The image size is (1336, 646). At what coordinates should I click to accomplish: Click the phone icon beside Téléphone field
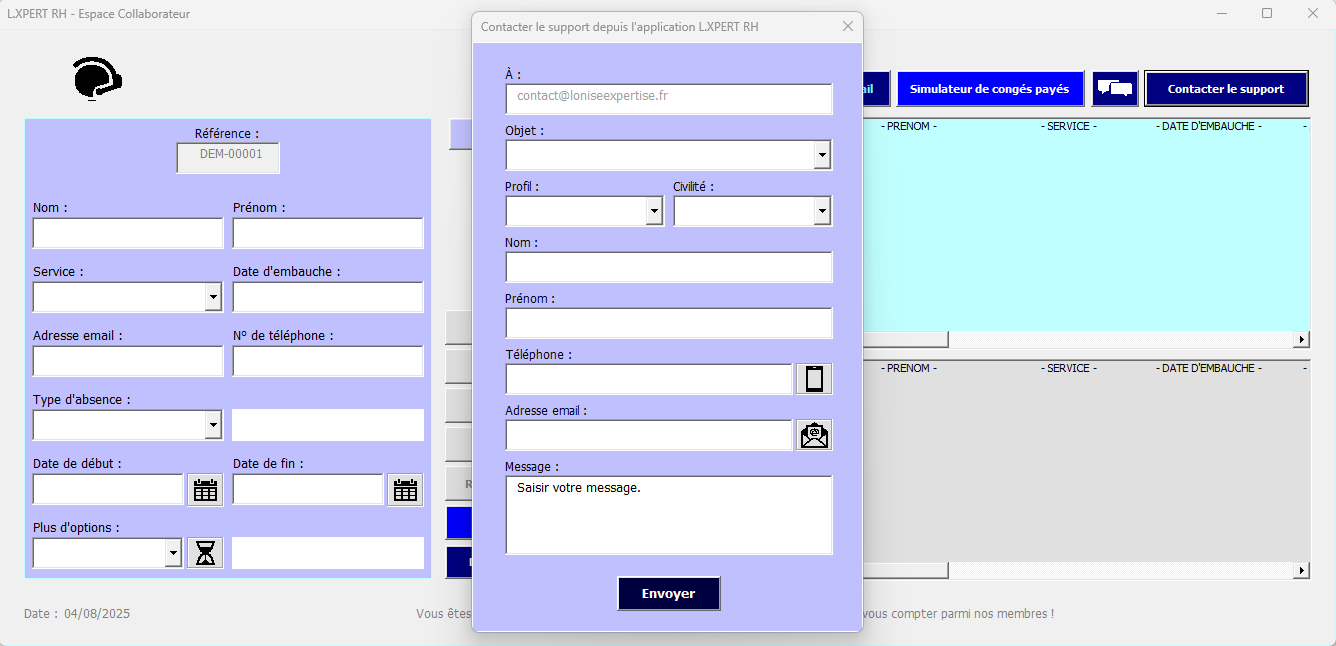[814, 379]
